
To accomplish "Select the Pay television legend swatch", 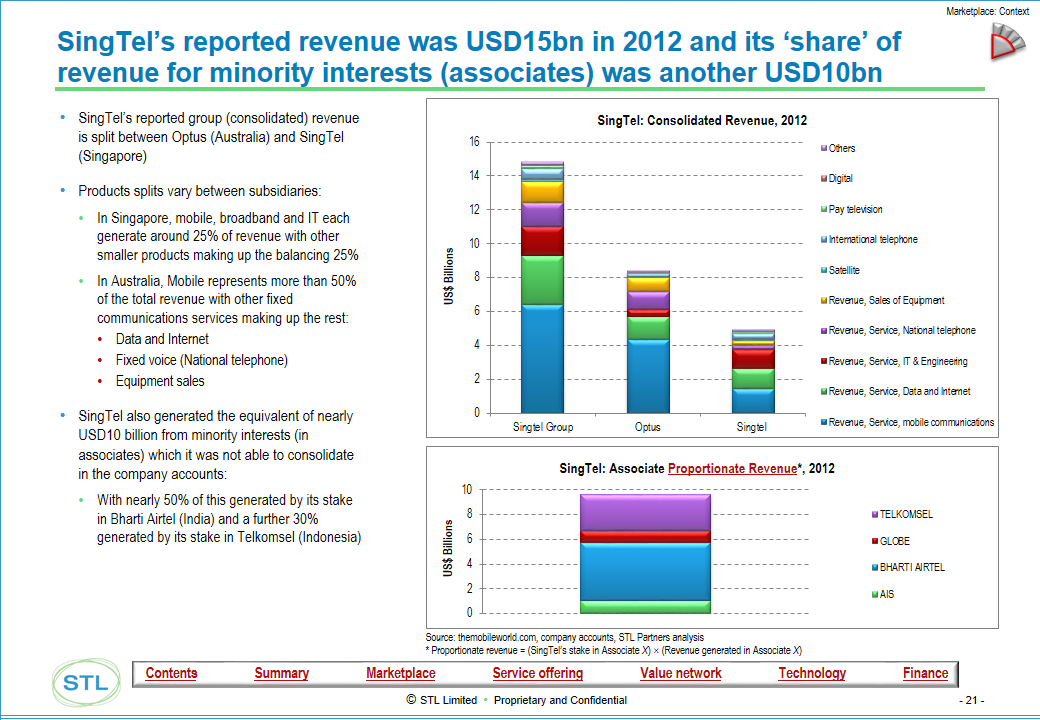I will point(824,210).
